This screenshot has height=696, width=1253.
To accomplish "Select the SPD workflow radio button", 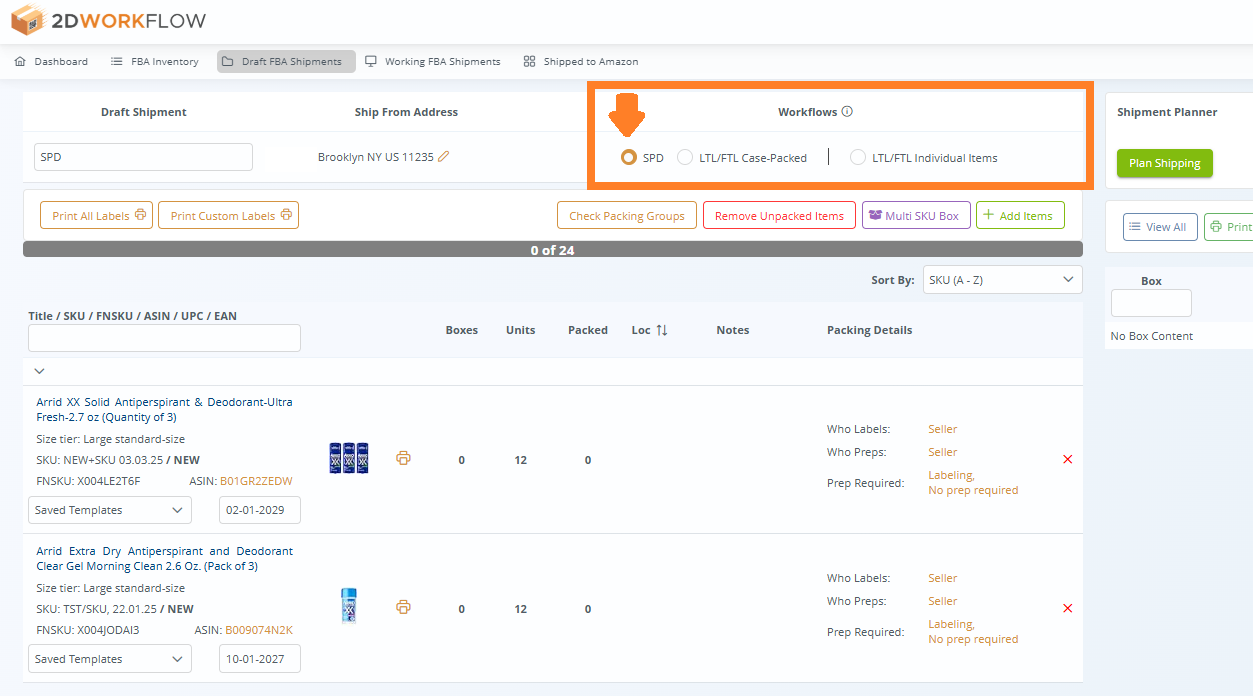I will (x=628, y=157).
